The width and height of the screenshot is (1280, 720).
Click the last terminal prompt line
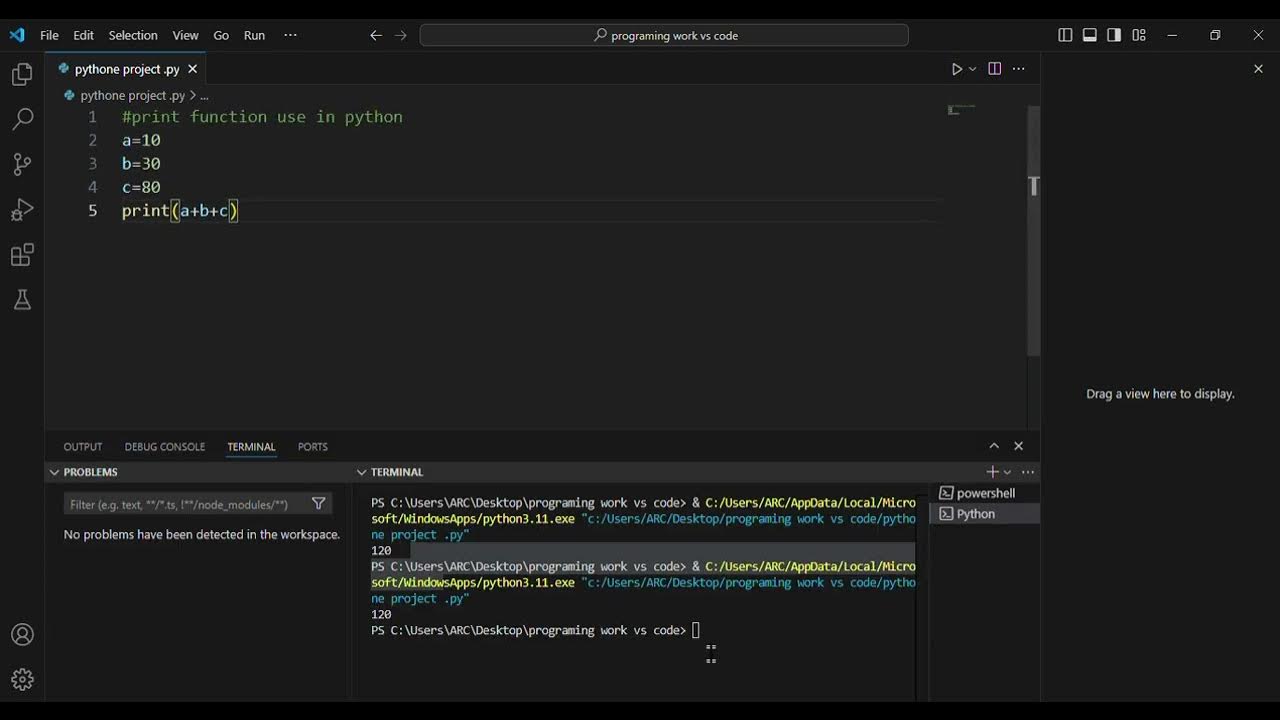pos(535,630)
